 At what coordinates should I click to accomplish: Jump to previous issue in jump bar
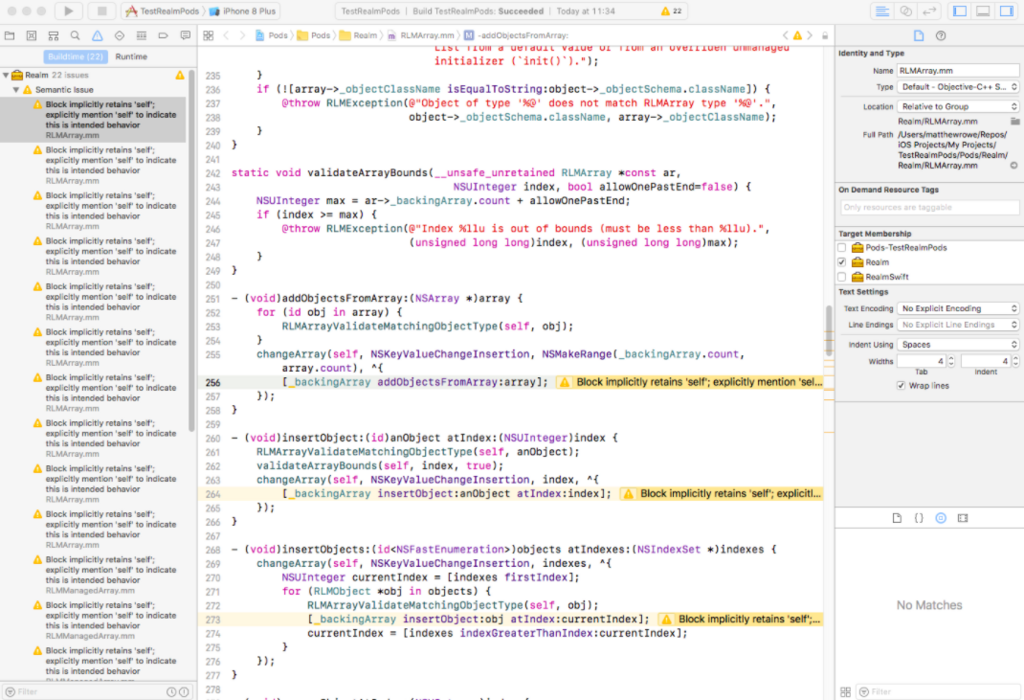(x=786, y=36)
